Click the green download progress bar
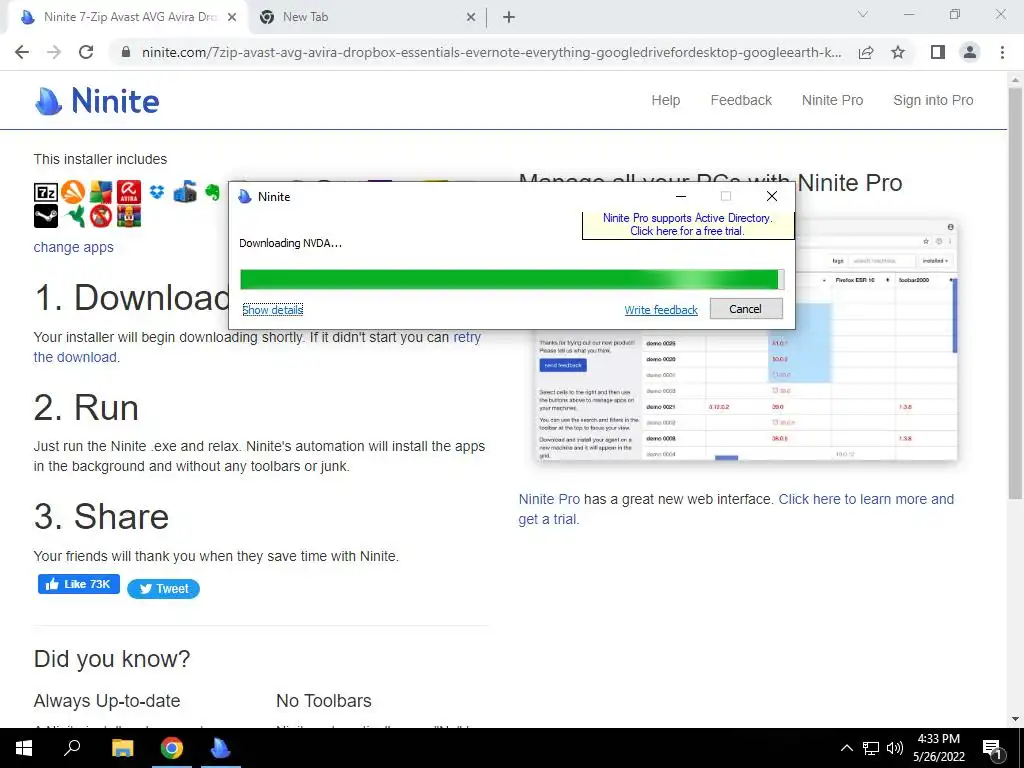1024x768 pixels. [512, 280]
